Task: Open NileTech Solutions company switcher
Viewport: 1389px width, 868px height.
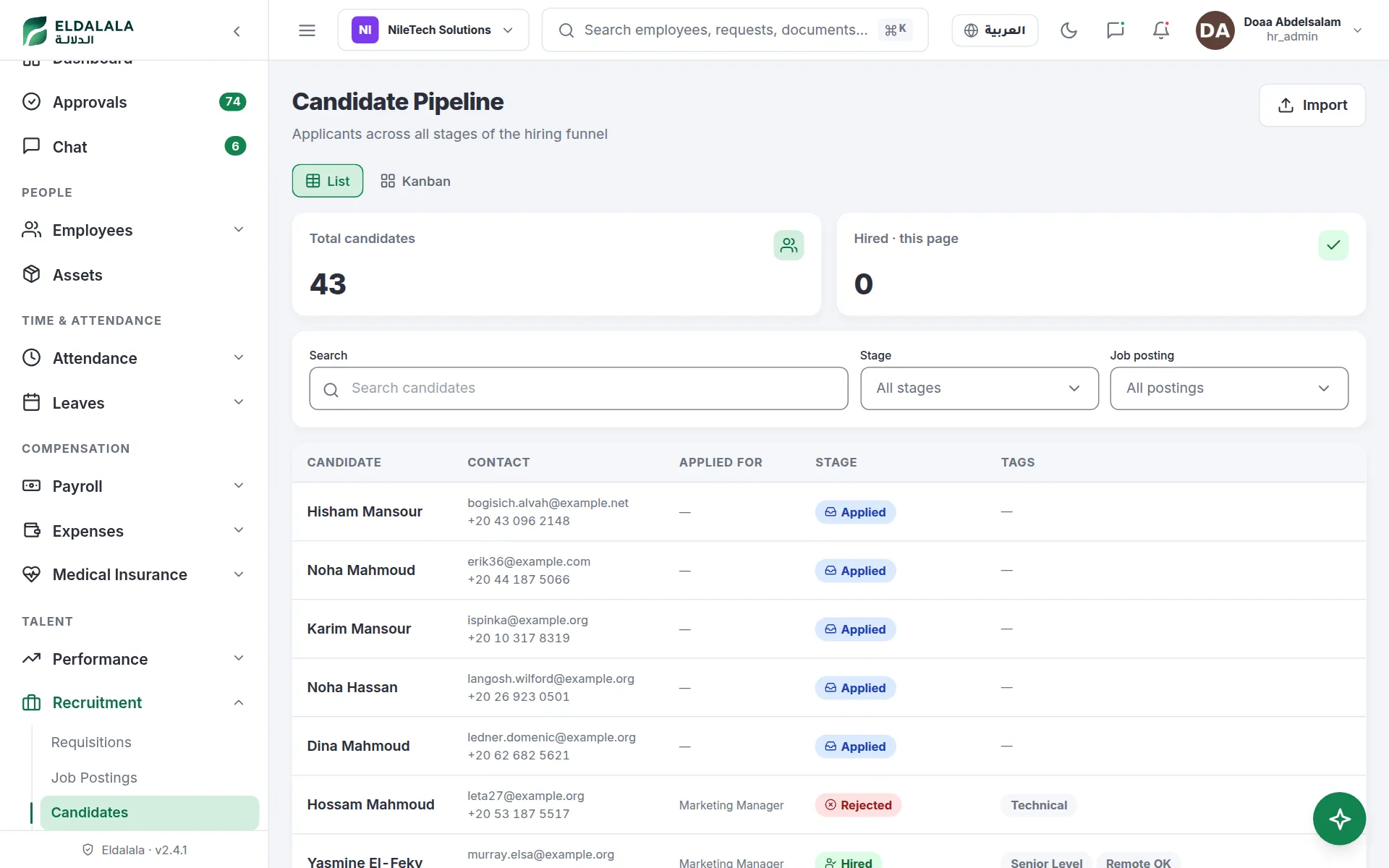Action: 433,30
